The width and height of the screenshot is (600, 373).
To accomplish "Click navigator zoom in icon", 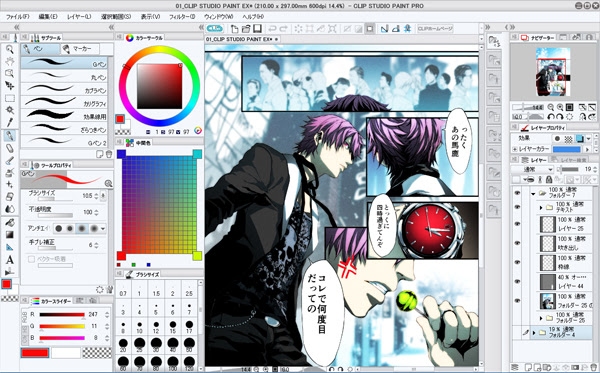I will click(560, 108).
